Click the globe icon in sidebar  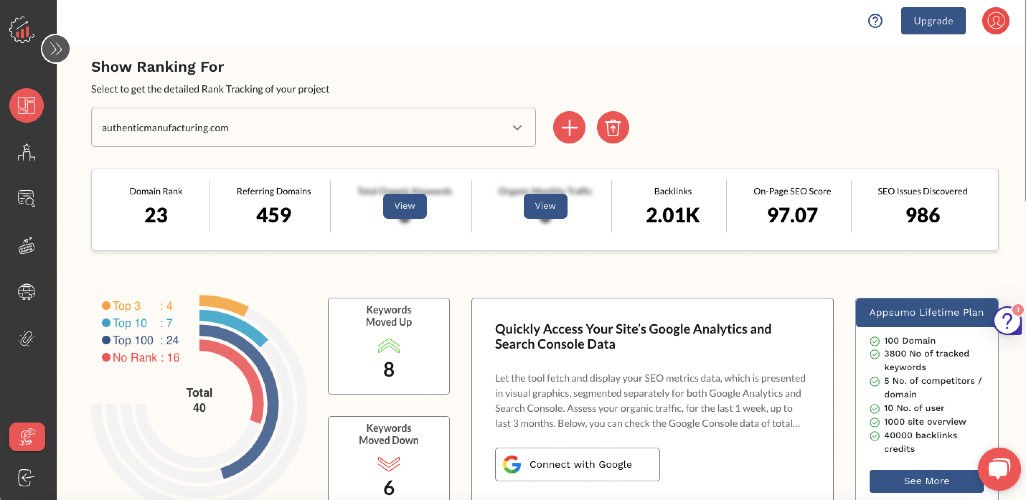click(27, 291)
